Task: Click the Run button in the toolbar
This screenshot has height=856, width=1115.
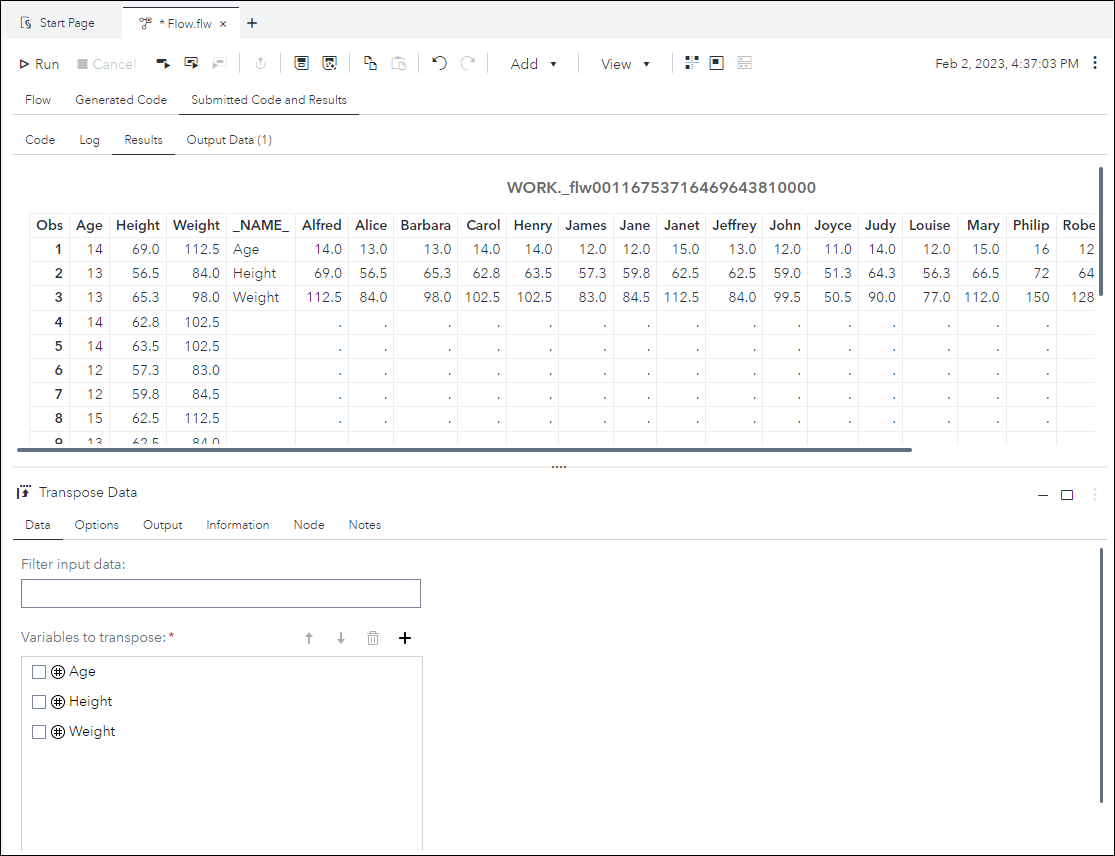Action: pyautogui.click(x=39, y=64)
